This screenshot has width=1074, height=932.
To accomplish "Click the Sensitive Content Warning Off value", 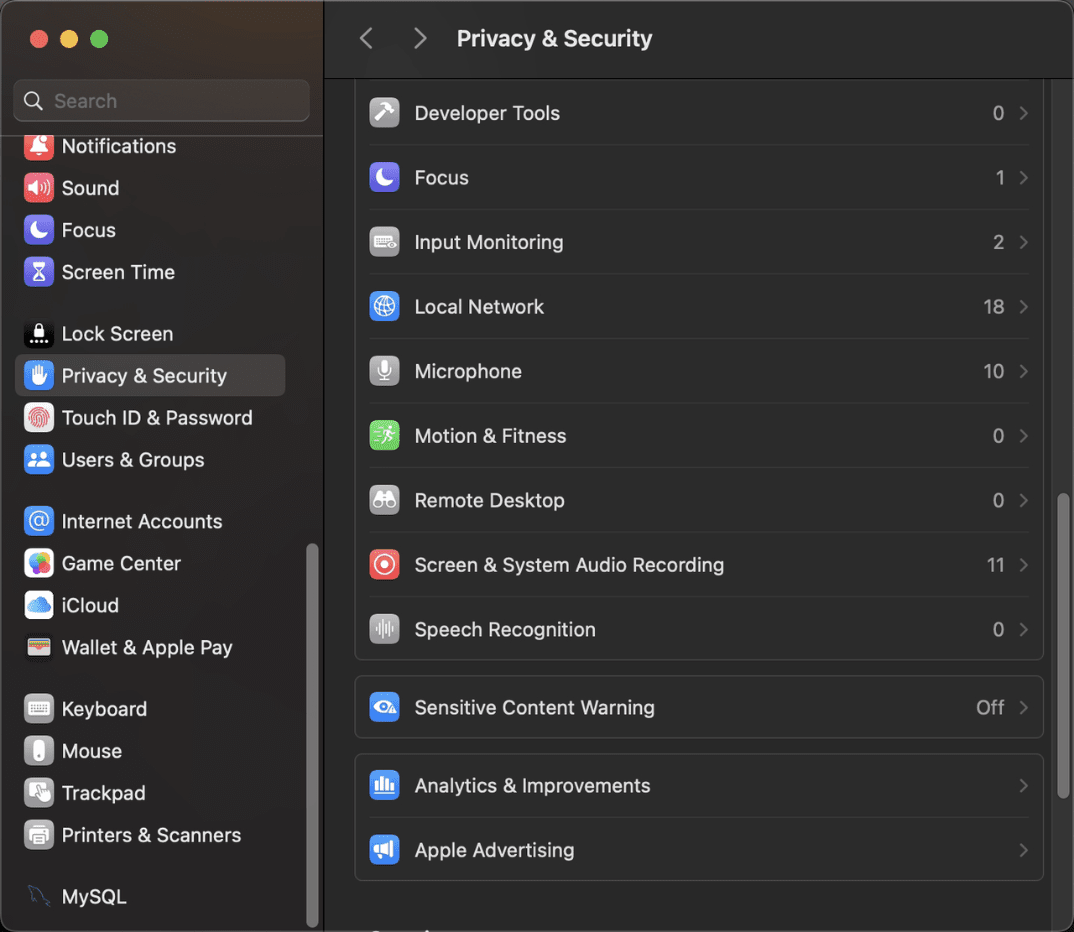I will coord(990,707).
